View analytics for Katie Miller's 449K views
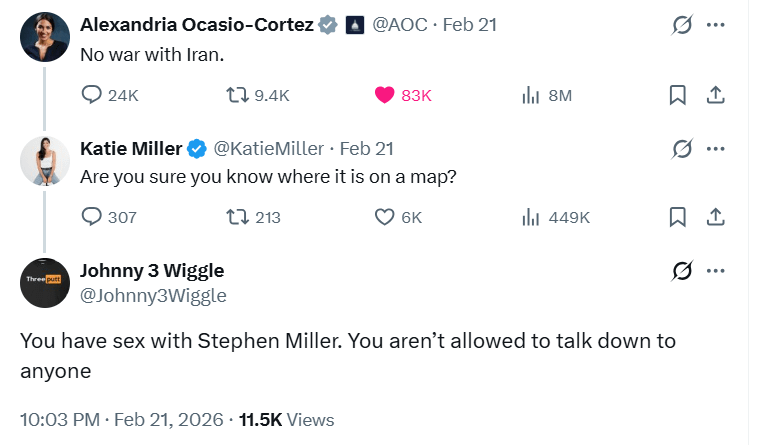The height and width of the screenshot is (445, 762). pos(531,217)
